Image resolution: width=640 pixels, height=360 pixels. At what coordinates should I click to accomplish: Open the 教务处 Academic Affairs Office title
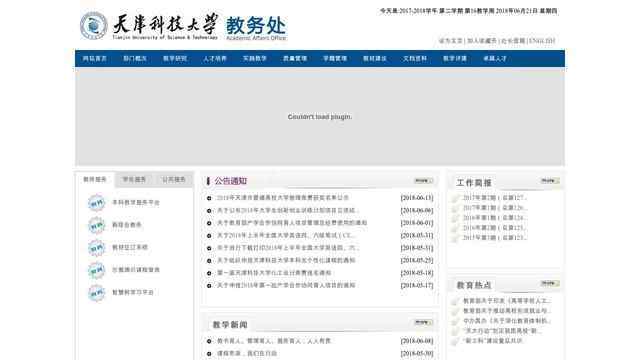click(x=256, y=28)
